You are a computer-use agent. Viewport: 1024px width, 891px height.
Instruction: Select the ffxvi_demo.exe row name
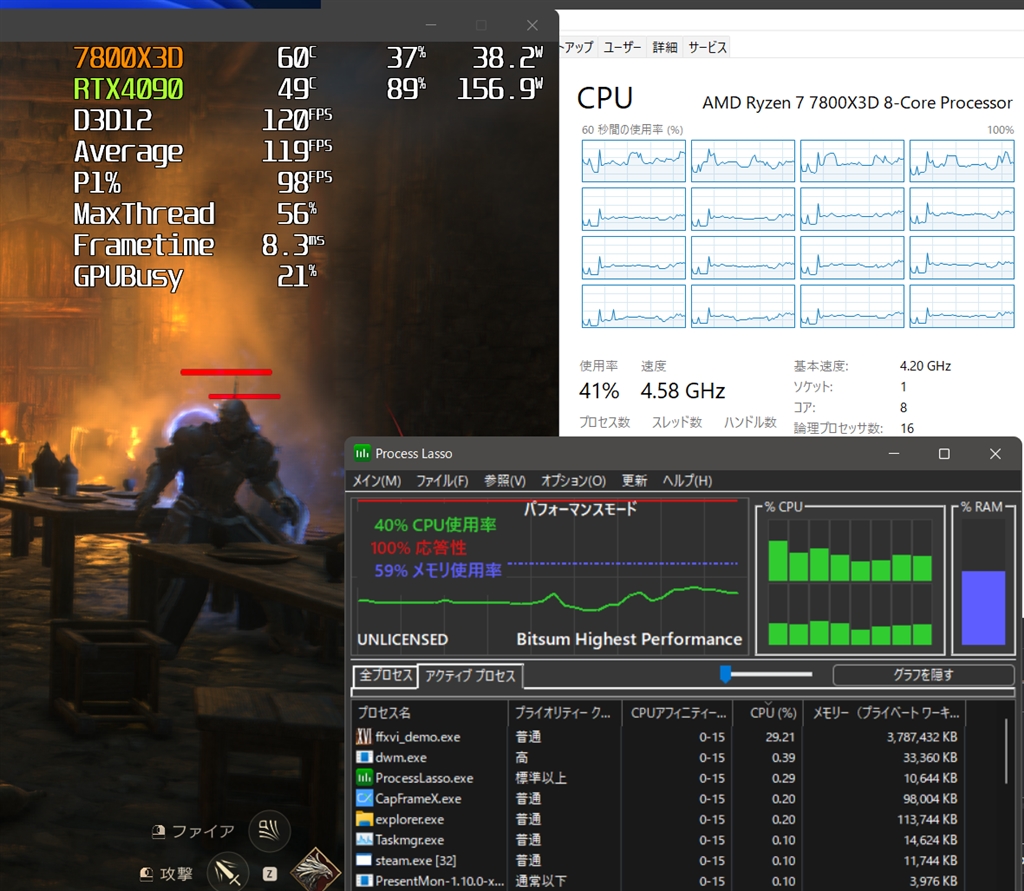[x=418, y=737]
